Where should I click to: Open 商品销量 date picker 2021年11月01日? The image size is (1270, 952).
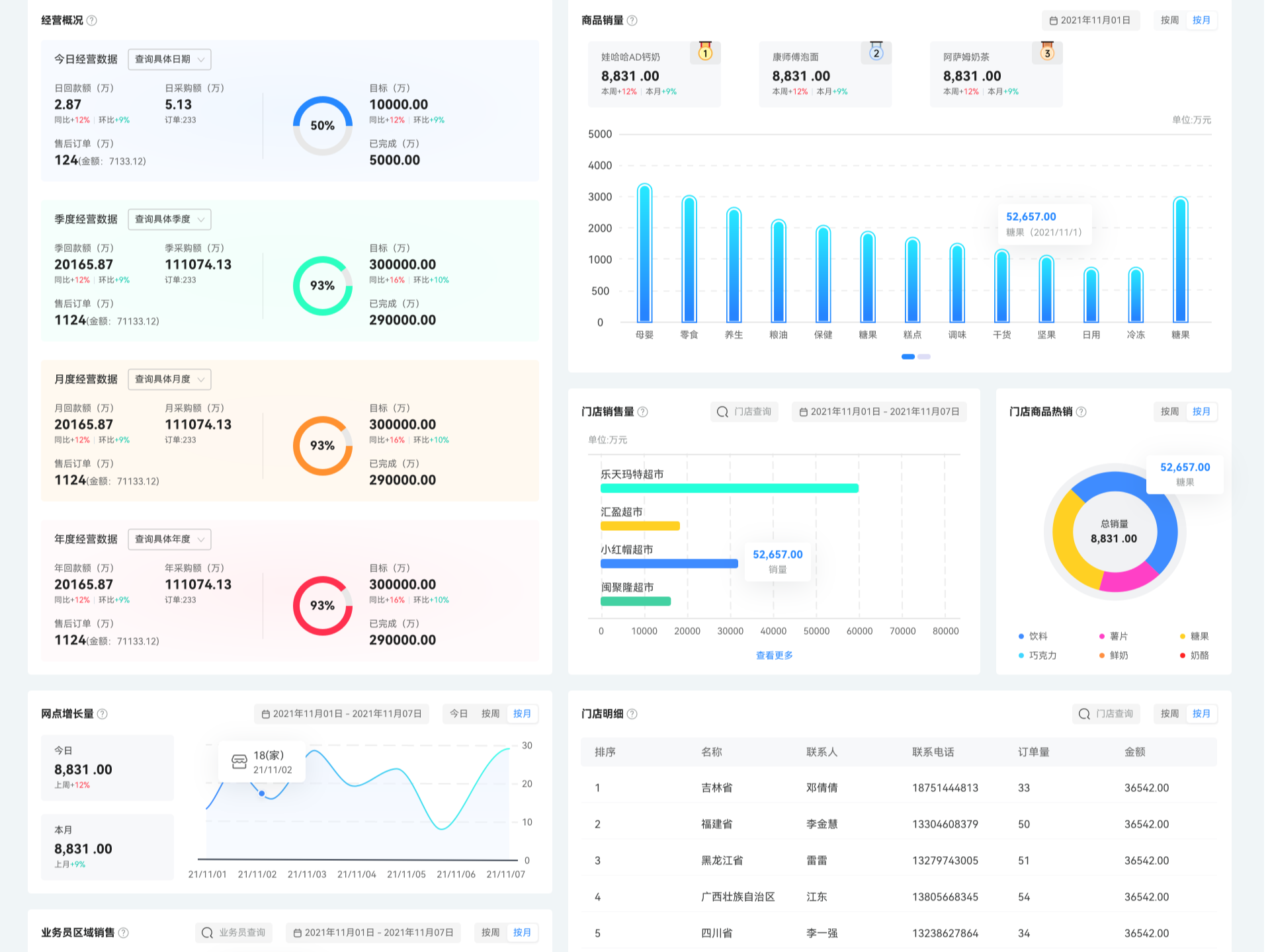click(1090, 20)
